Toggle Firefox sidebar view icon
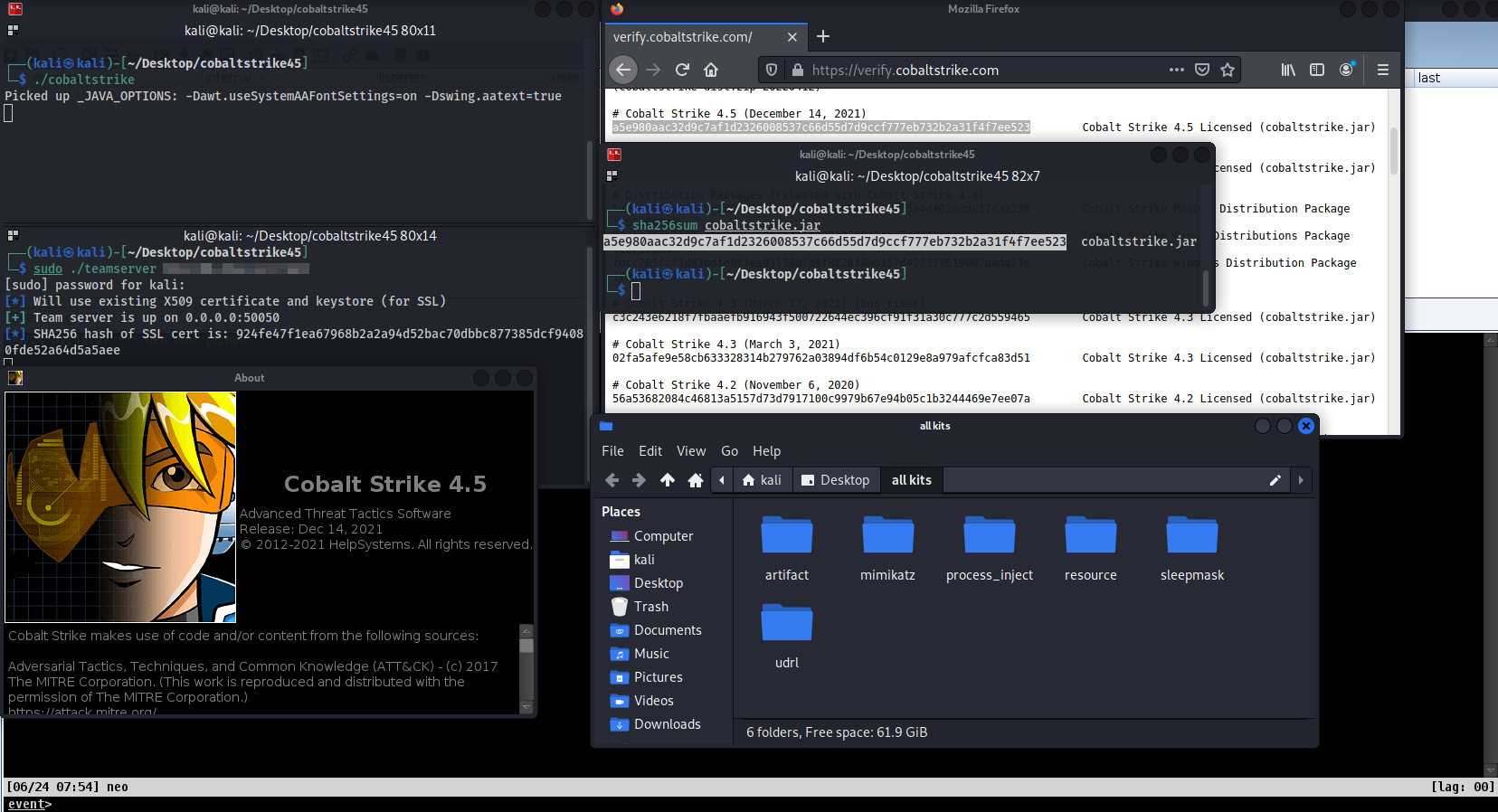The height and width of the screenshot is (812, 1498). coord(1317,70)
